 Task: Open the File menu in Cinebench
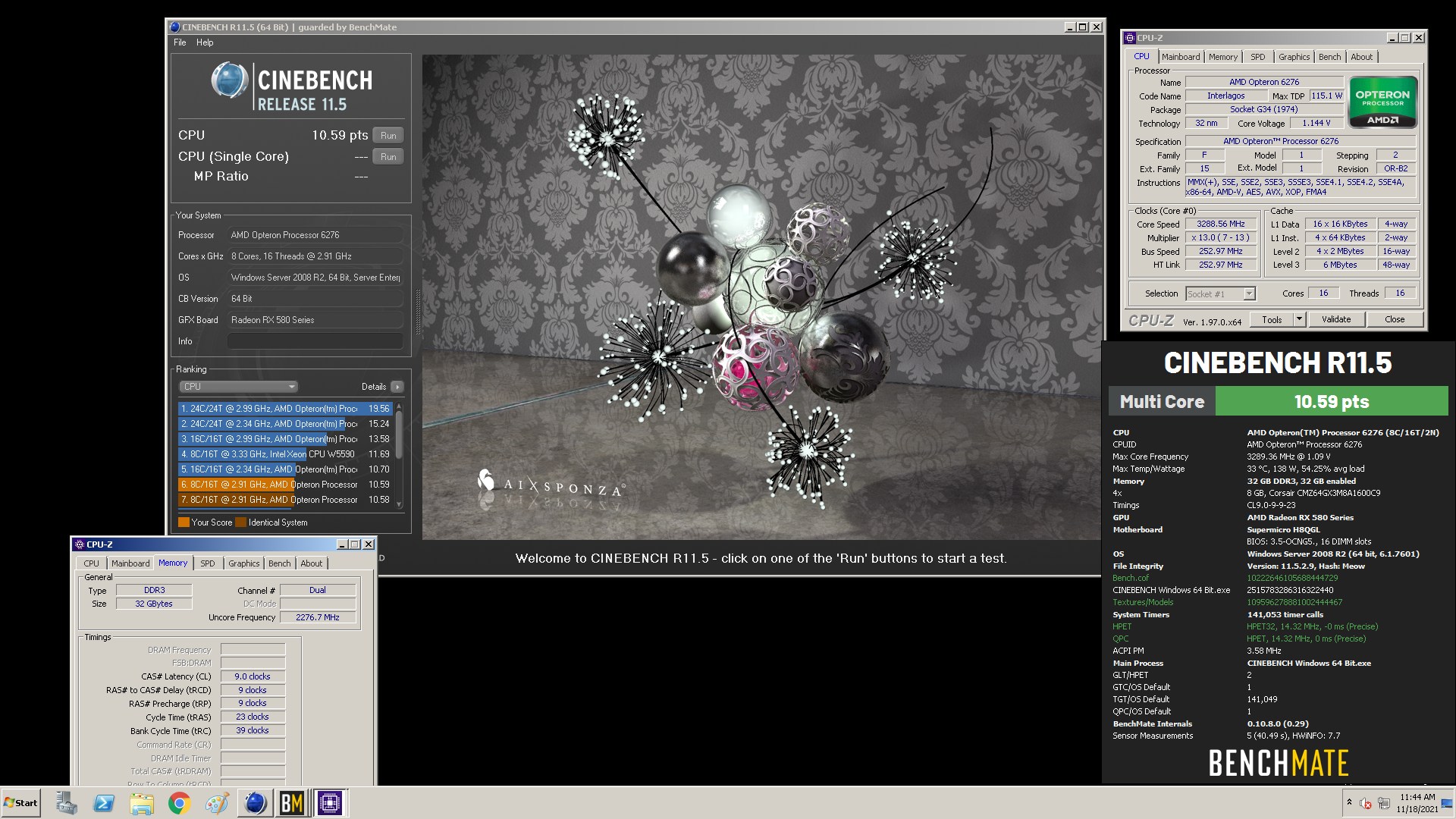pos(180,42)
